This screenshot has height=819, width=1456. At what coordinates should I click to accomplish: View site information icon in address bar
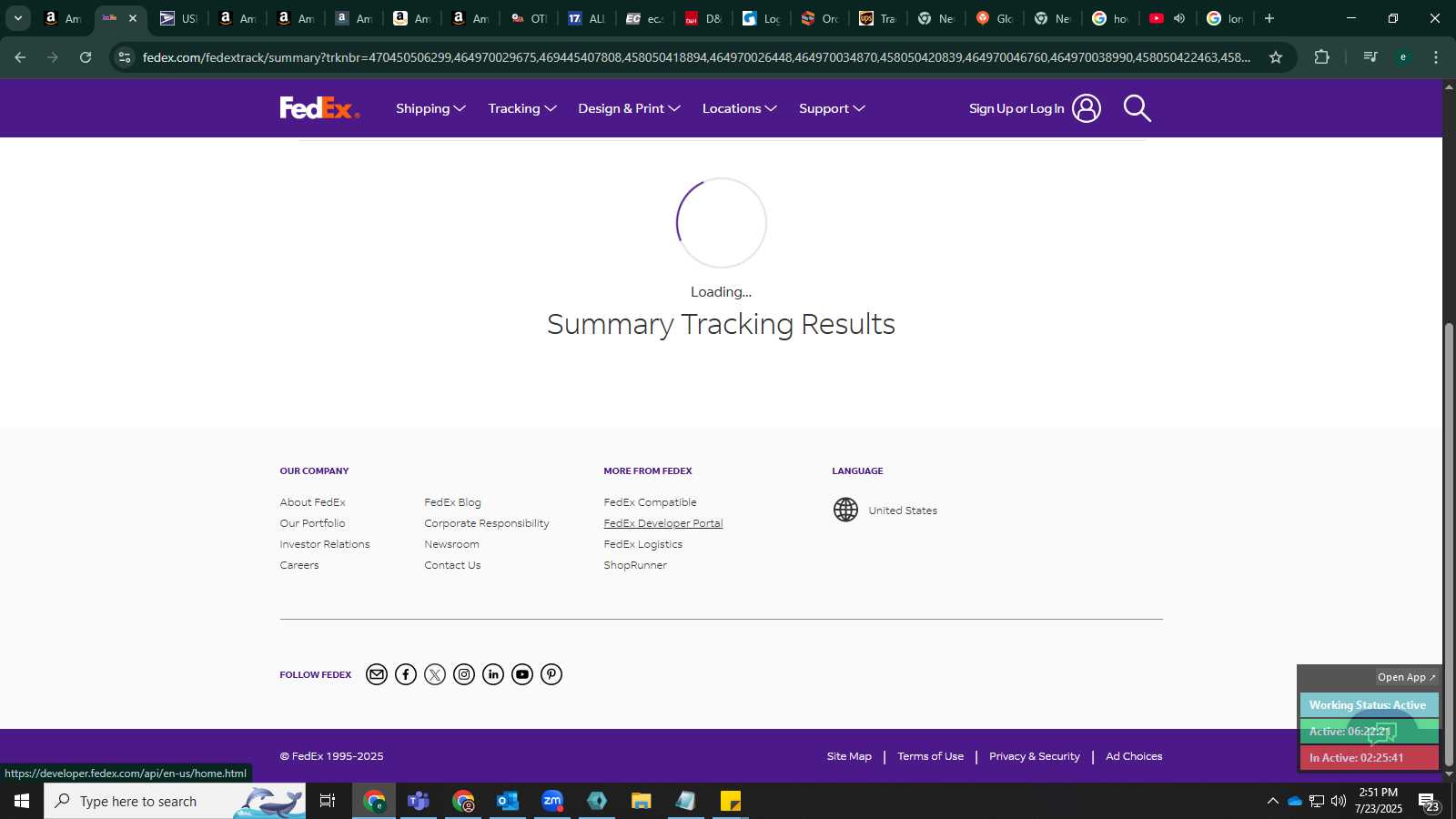[125, 57]
